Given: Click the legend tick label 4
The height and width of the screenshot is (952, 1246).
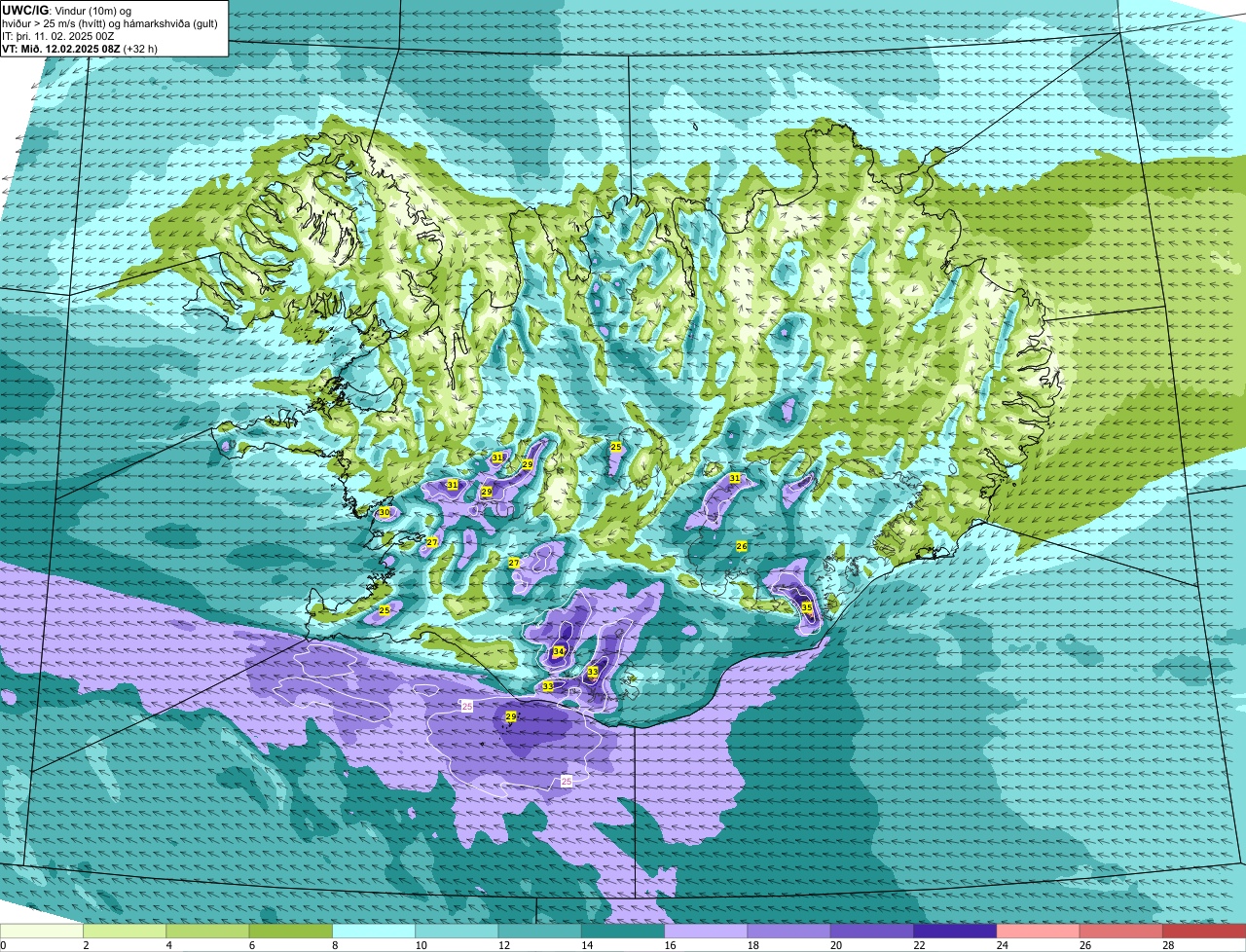Looking at the screenshot, I should [x=168, y=945].
